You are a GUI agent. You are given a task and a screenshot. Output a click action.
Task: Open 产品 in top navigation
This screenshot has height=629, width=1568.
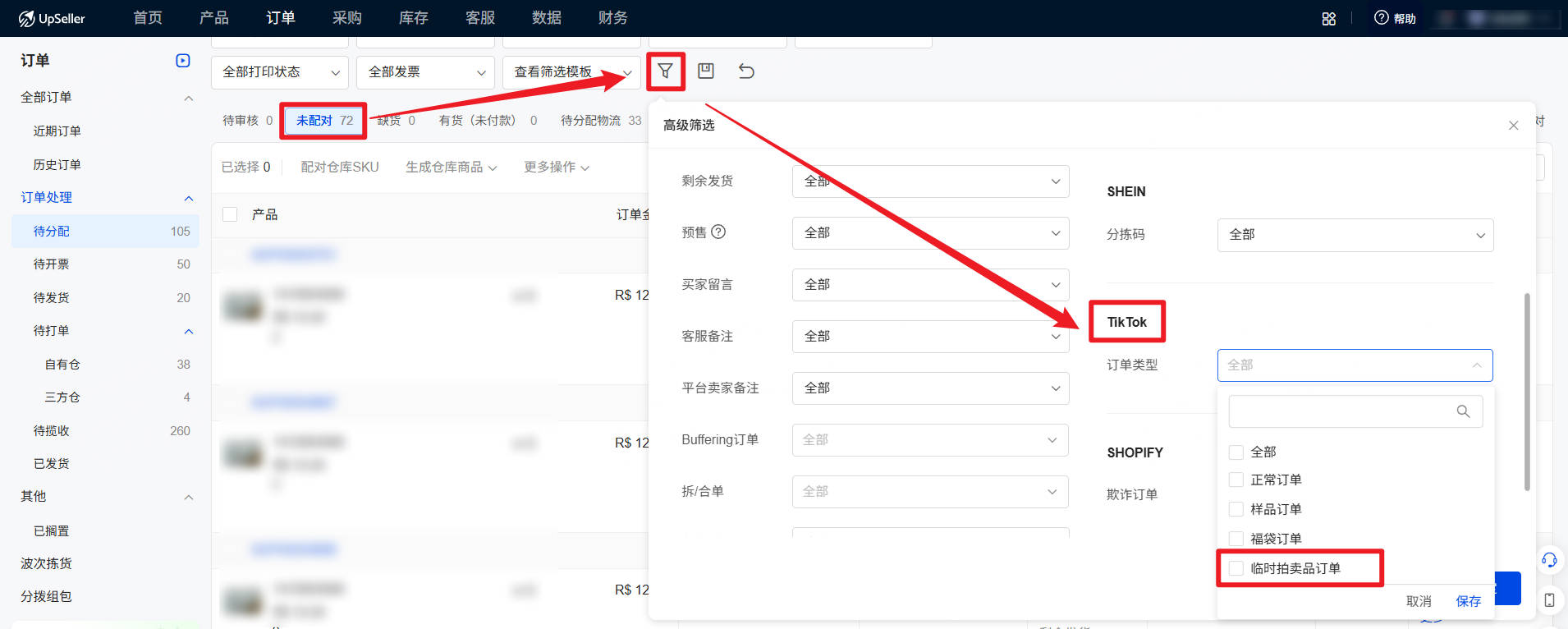pos(214,18)
